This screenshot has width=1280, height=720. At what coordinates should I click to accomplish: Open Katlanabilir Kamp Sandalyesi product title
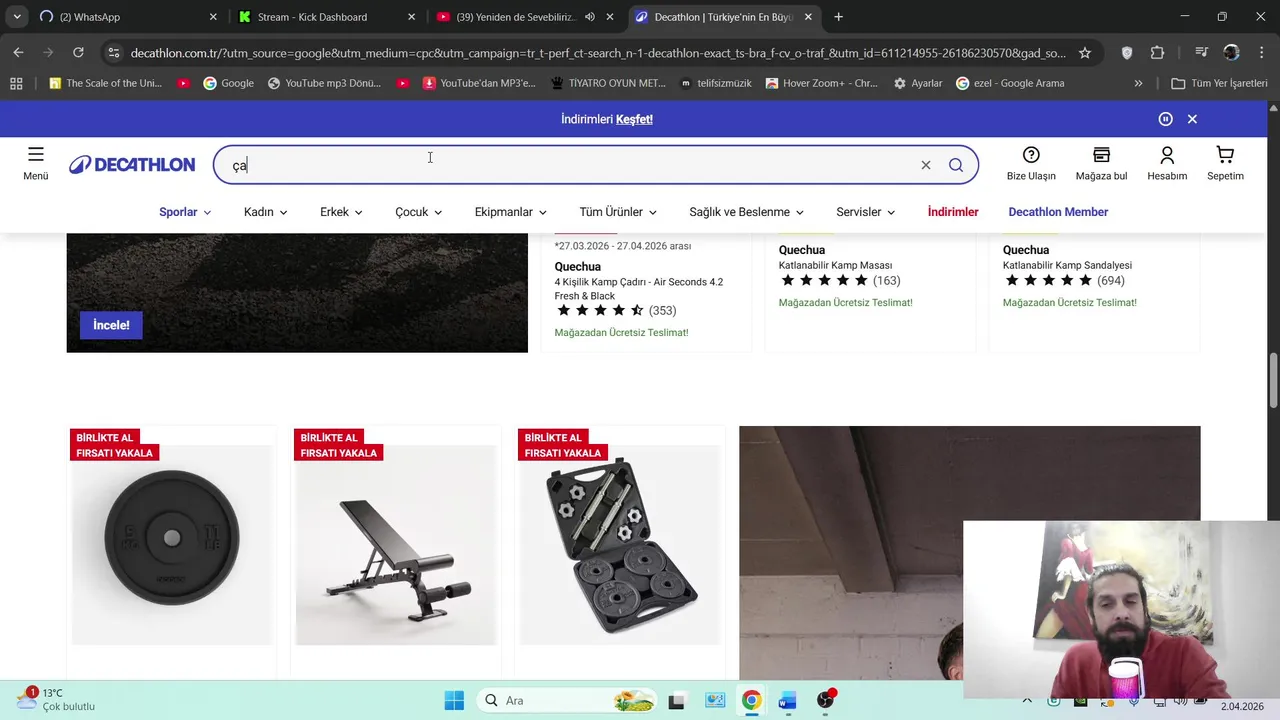(1067, 265)
